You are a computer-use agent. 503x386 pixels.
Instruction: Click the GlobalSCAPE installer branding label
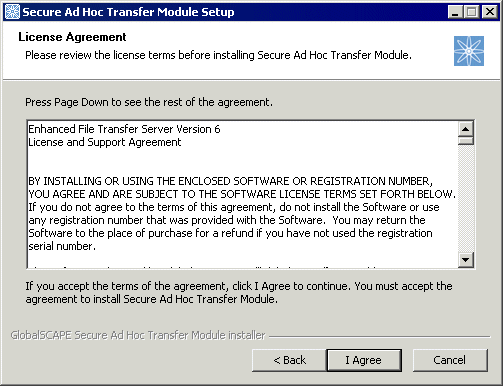pos(138,335)
